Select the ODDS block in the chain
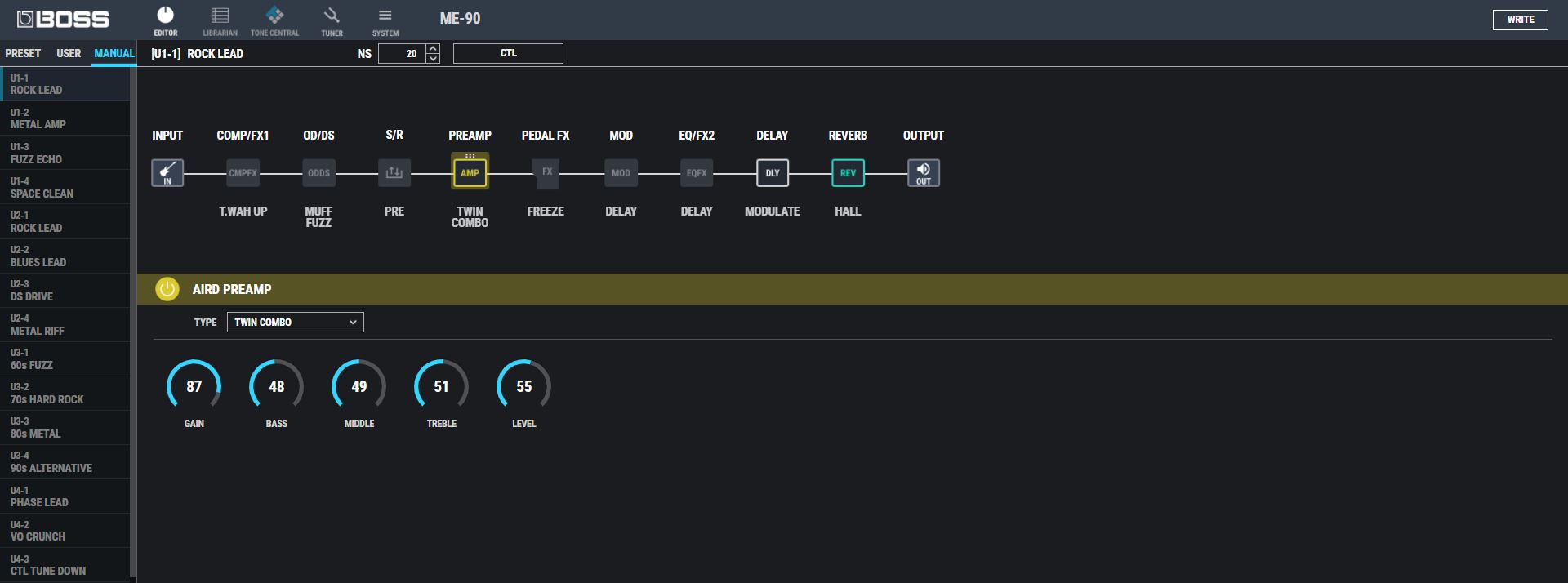This screenshot has width=1568, height=583. pyautogui.click(x=318, y=173)
